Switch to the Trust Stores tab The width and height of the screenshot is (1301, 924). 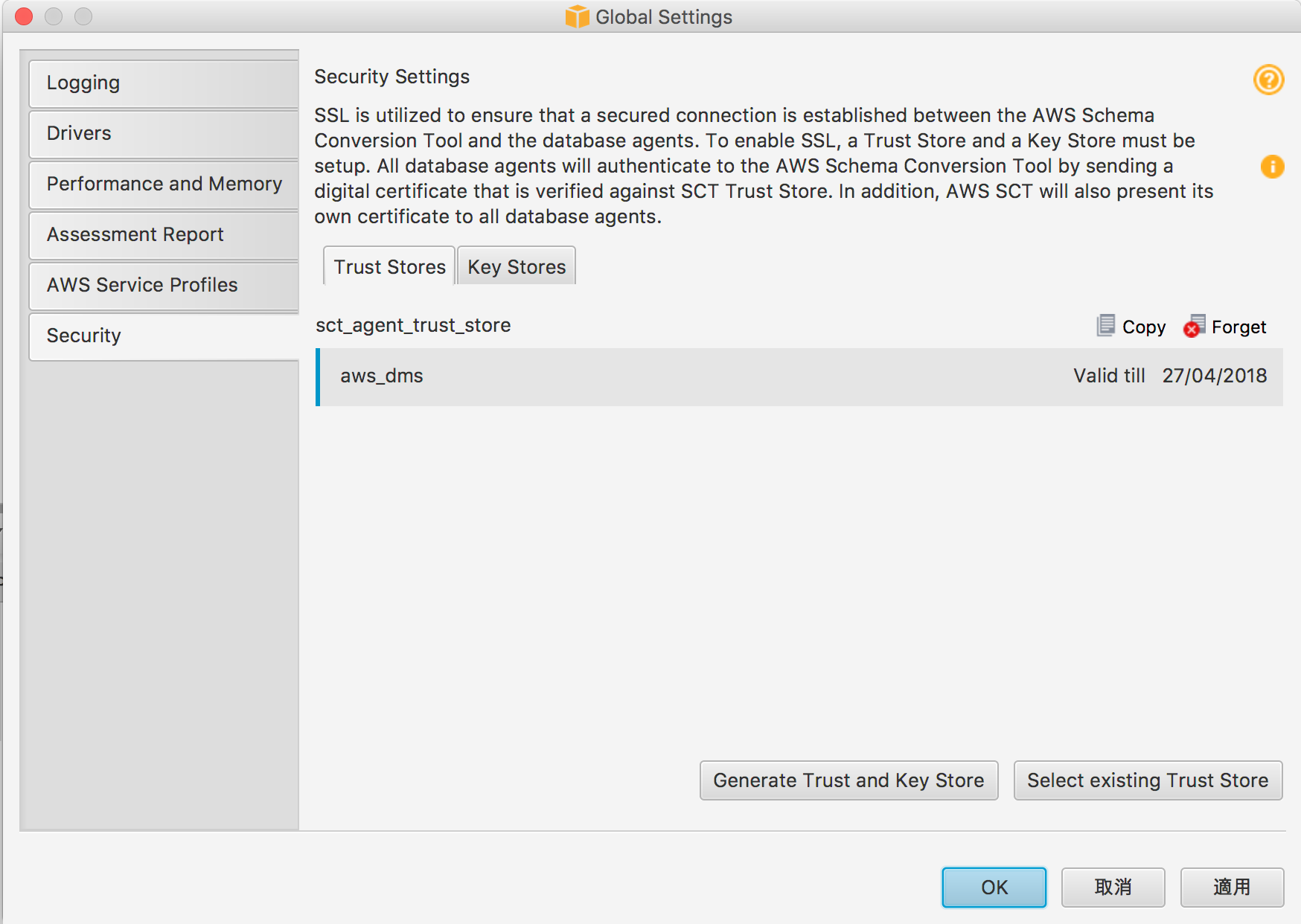click(389, 266)
